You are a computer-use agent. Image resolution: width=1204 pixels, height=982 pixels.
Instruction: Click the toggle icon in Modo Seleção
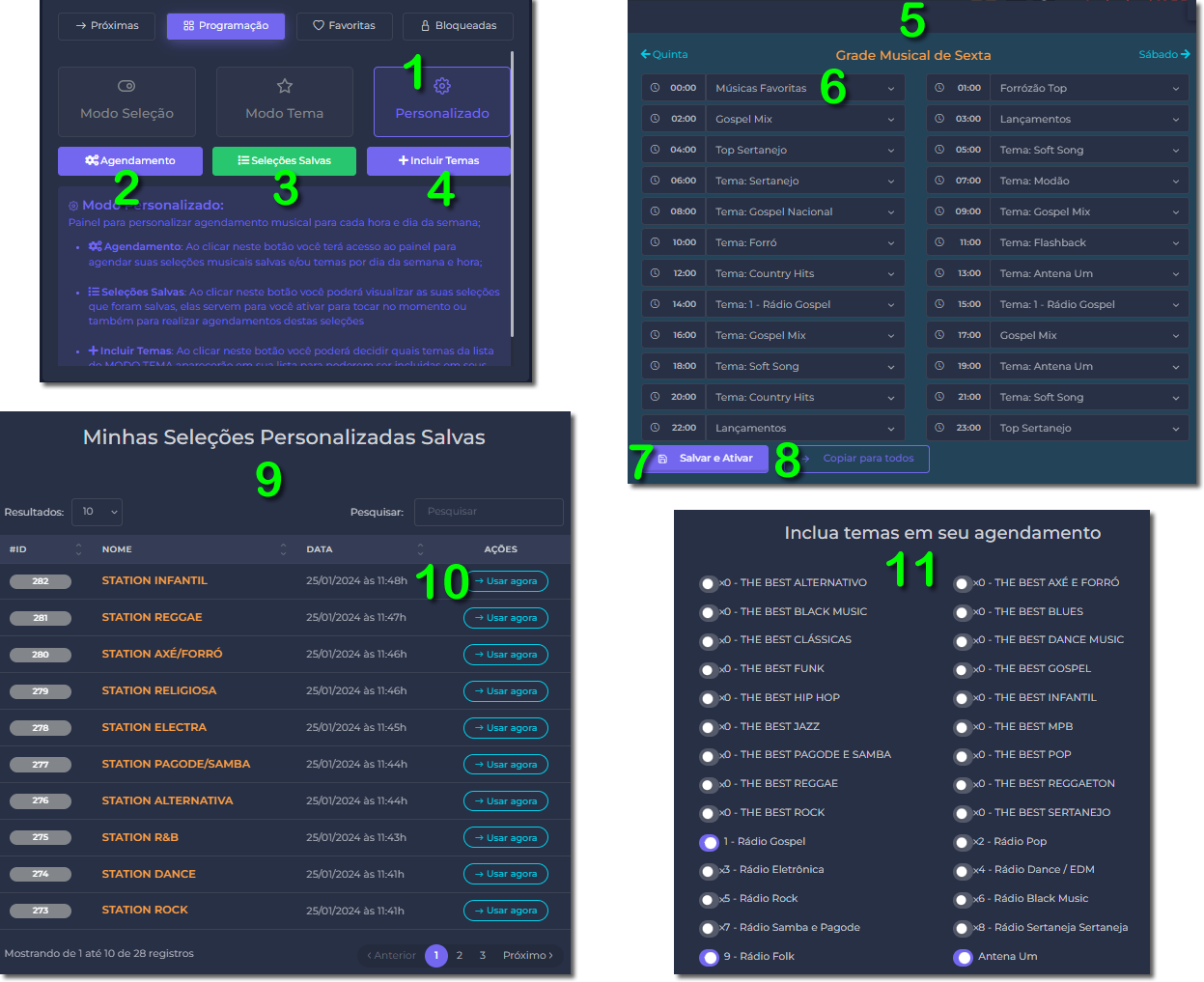click(x=126, y=86)
